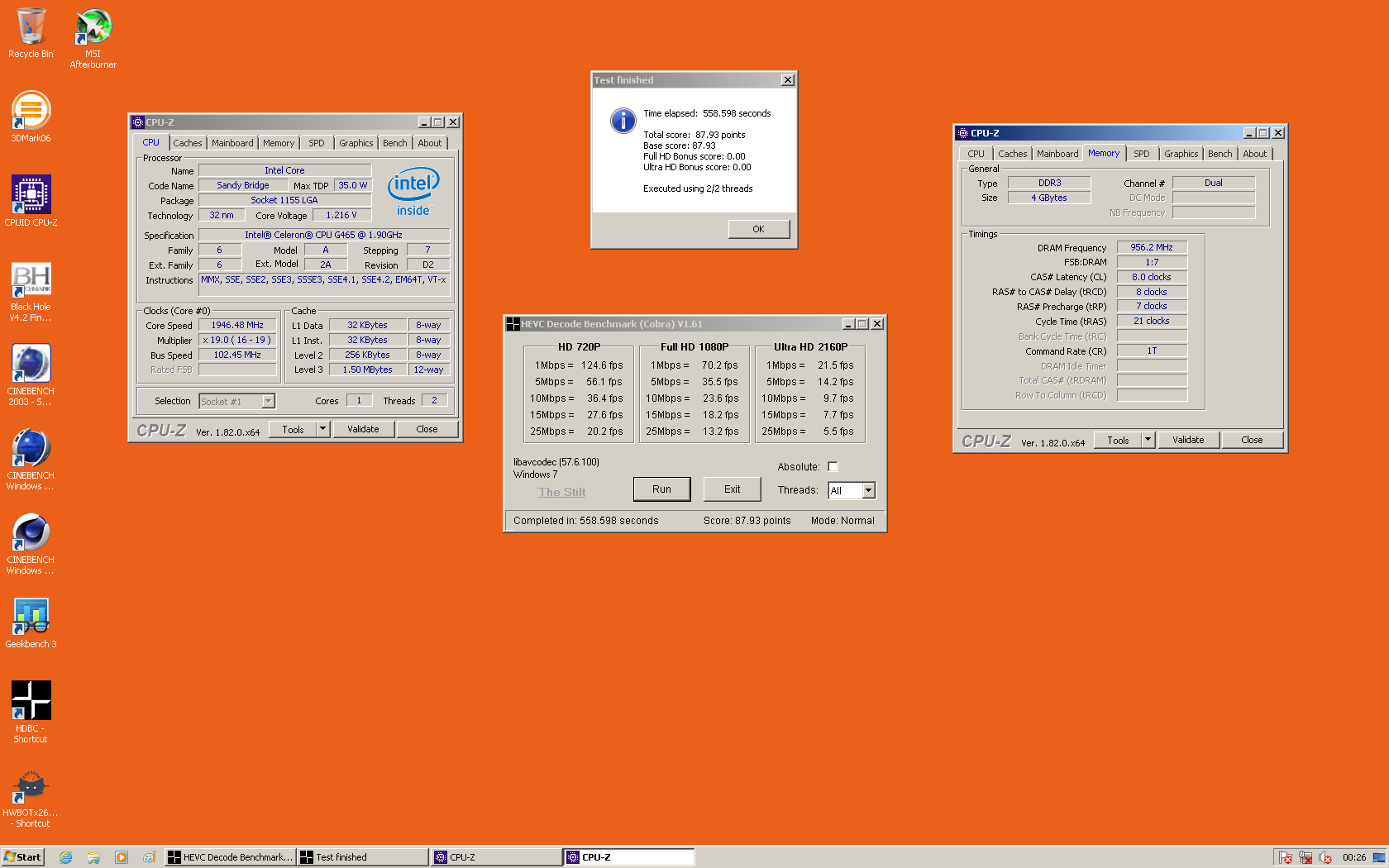Open Bench tab in right CPU-Z window
1389x868 pixels.
1220,154
